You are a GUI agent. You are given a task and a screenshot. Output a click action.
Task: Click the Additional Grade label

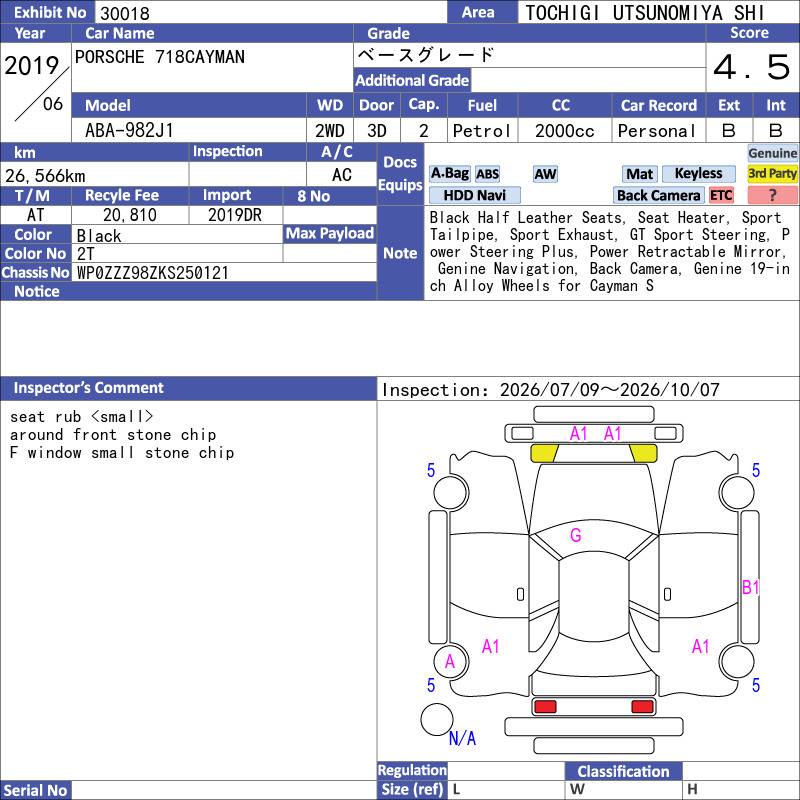(412, 80)
